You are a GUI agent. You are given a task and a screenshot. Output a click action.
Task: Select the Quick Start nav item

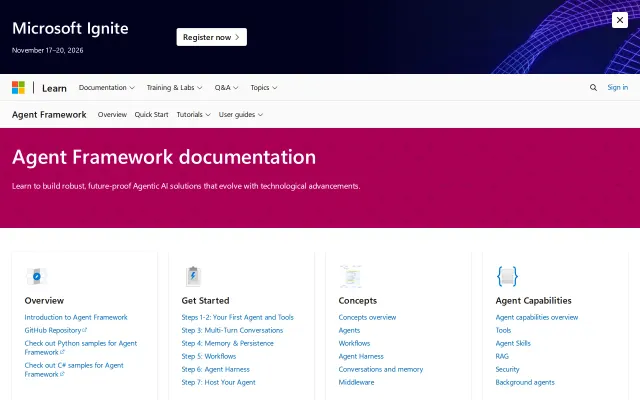pyautogui.click(x=151, y=115)
